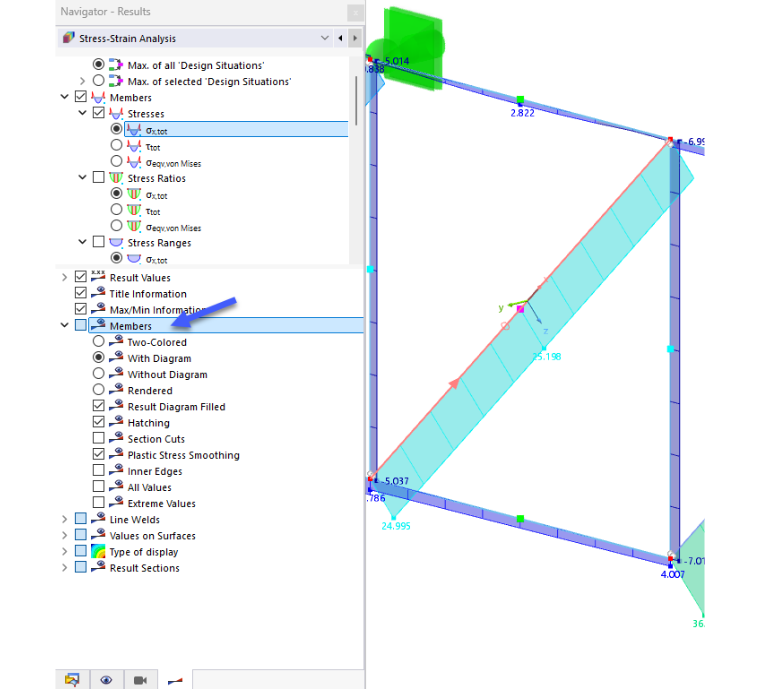The image size is (760, 689).
Task: Go to next analysis with right arrow
Action: [x=355, y=38]
